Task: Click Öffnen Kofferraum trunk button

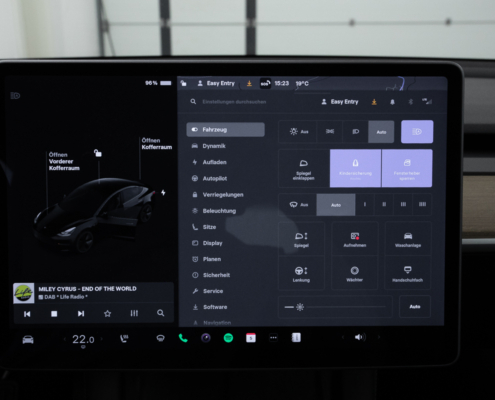Action: pos(157,144)
